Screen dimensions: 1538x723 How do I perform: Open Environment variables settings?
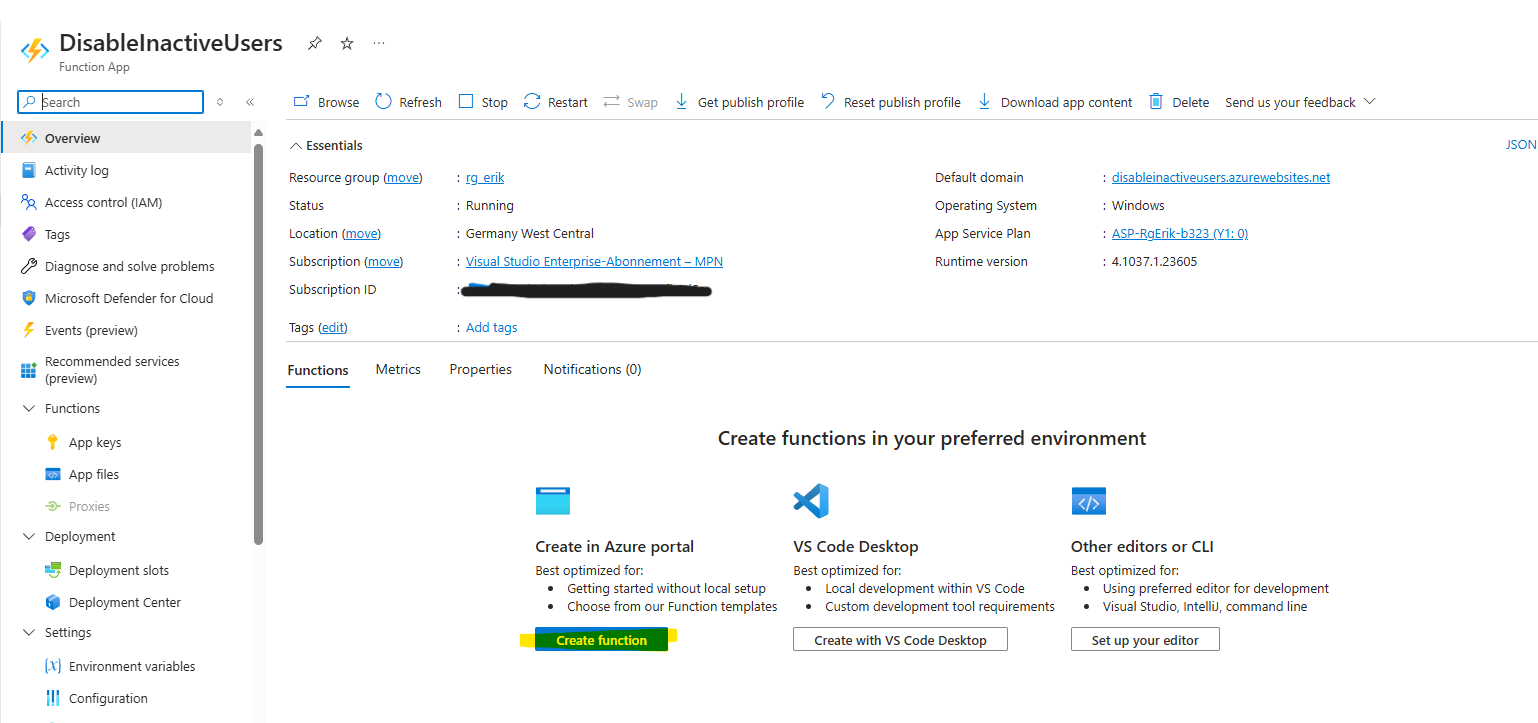(132, 666)
